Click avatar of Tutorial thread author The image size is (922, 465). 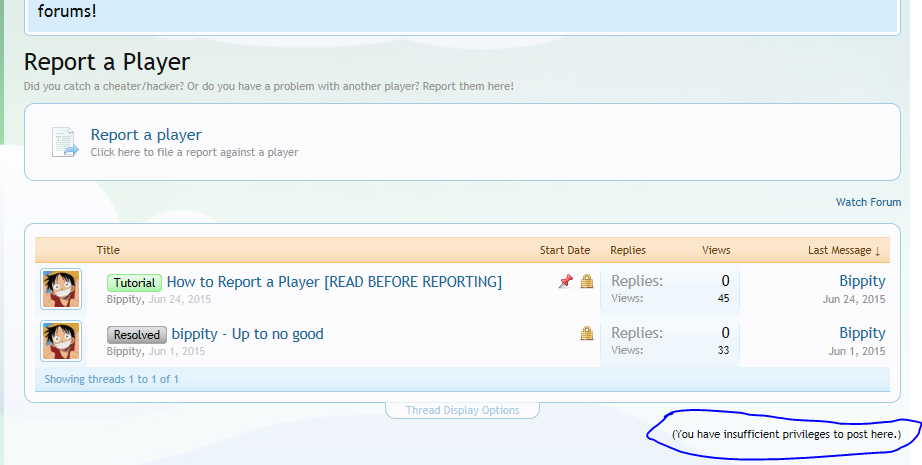[x=61, y=289]
